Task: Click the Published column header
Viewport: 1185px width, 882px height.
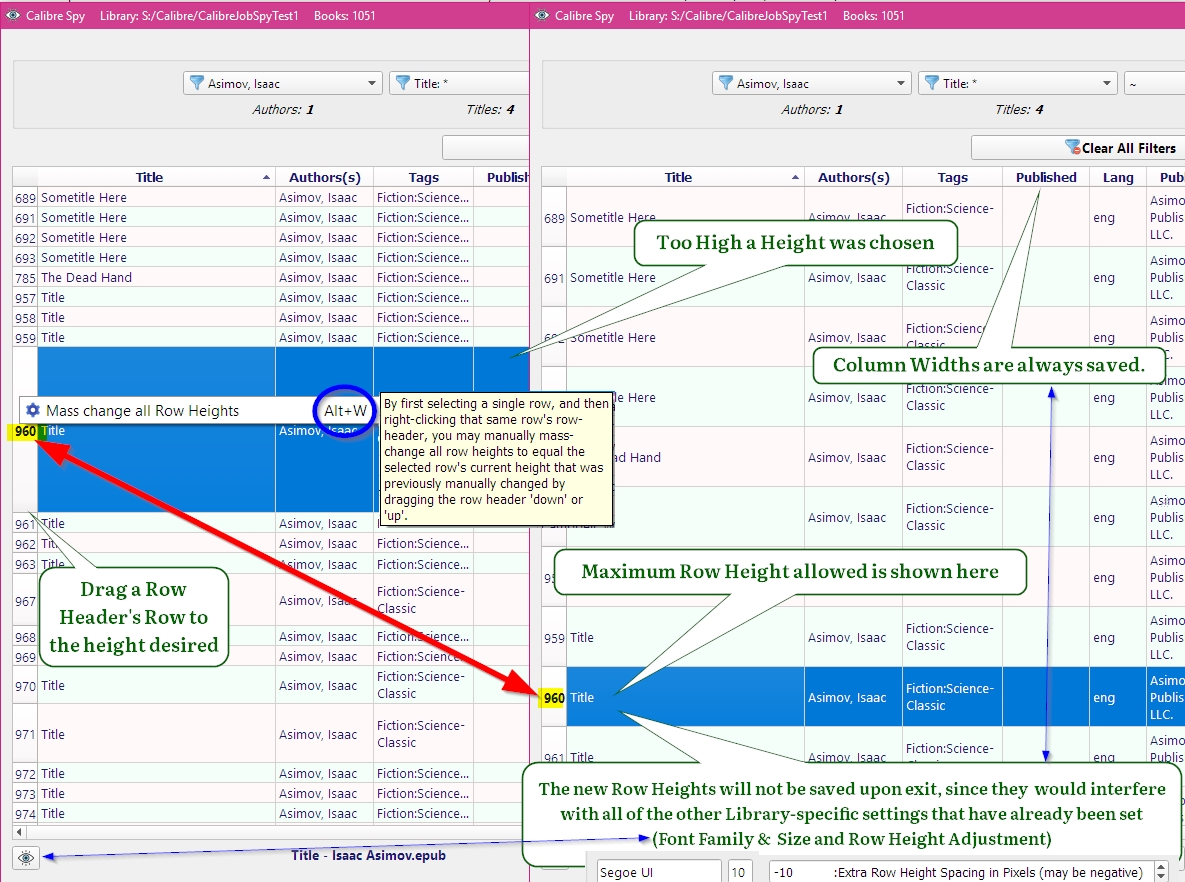Action: 1046,178
